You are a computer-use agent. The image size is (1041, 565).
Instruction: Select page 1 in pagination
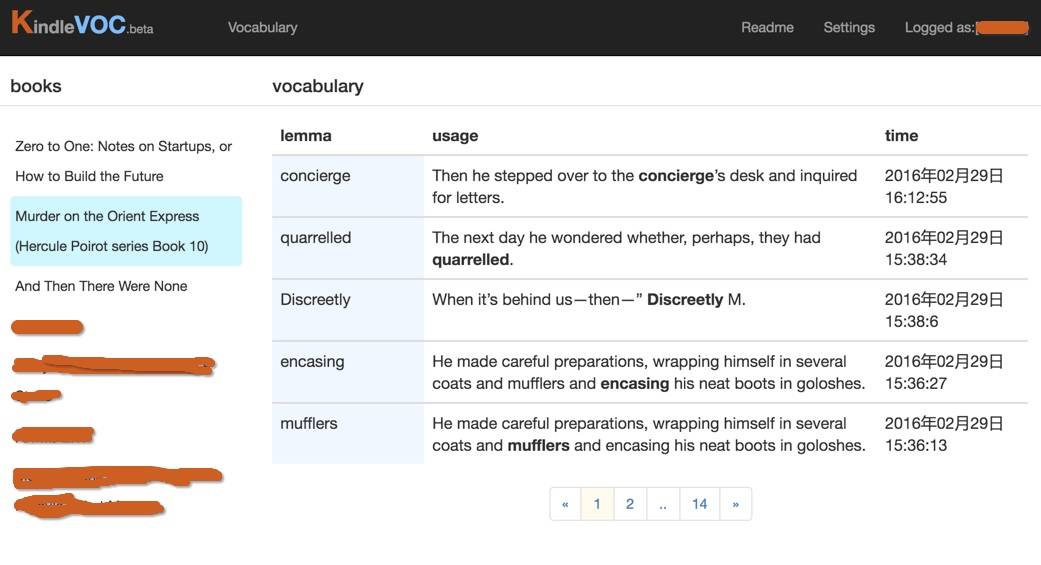597,504
